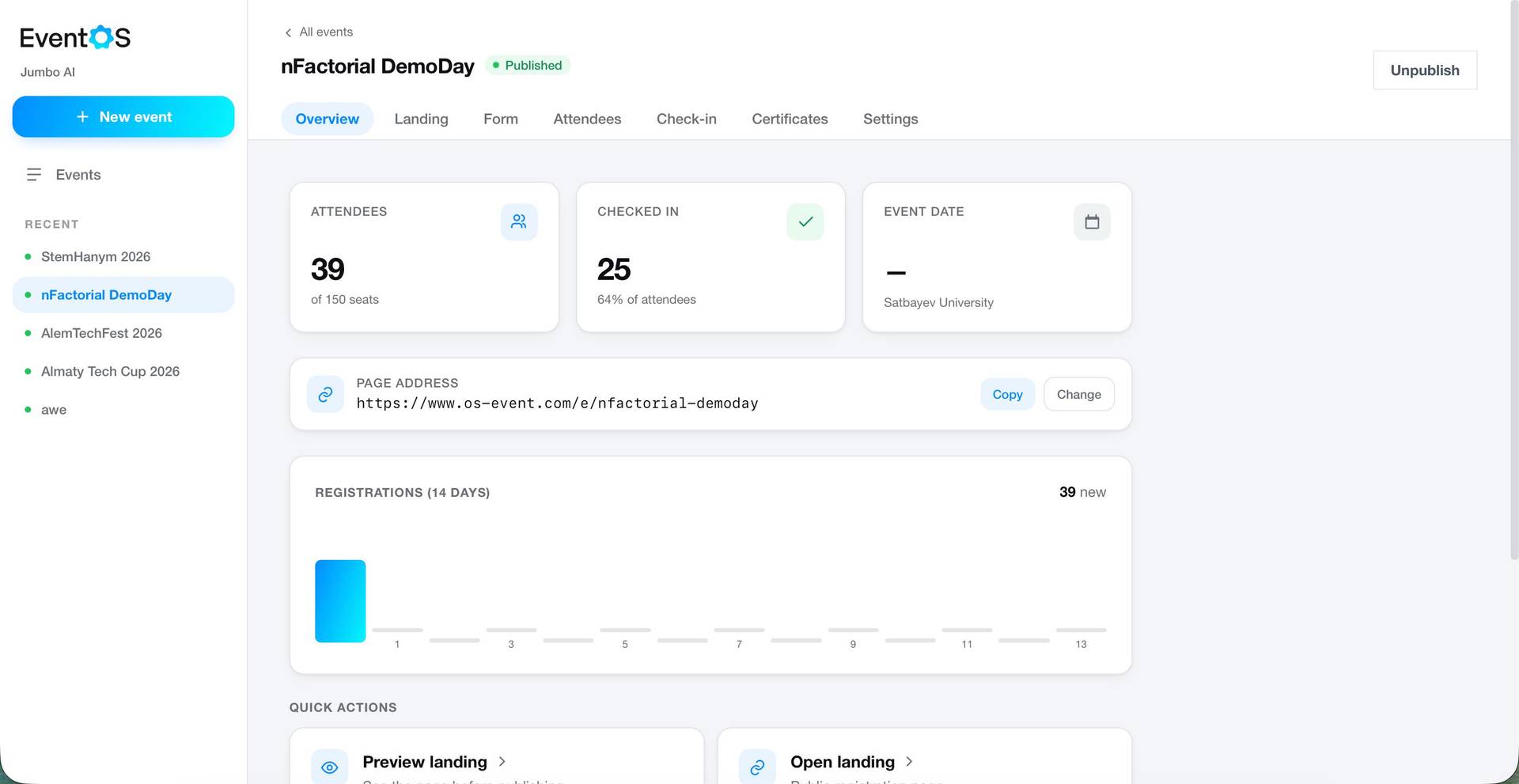Screen dimensions: 1519x784
Task: Open the Check-in tab
Action: [x=686, y=119]
